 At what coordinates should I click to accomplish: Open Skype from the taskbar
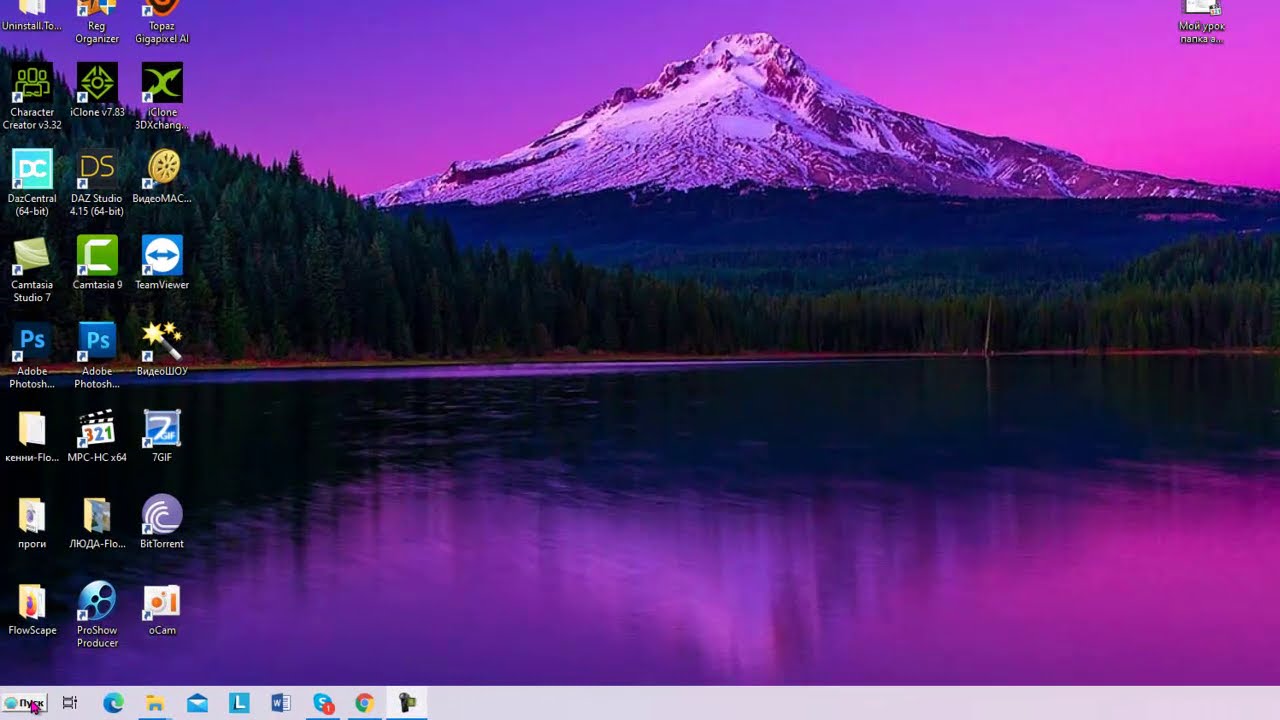[x=322, y=703]
